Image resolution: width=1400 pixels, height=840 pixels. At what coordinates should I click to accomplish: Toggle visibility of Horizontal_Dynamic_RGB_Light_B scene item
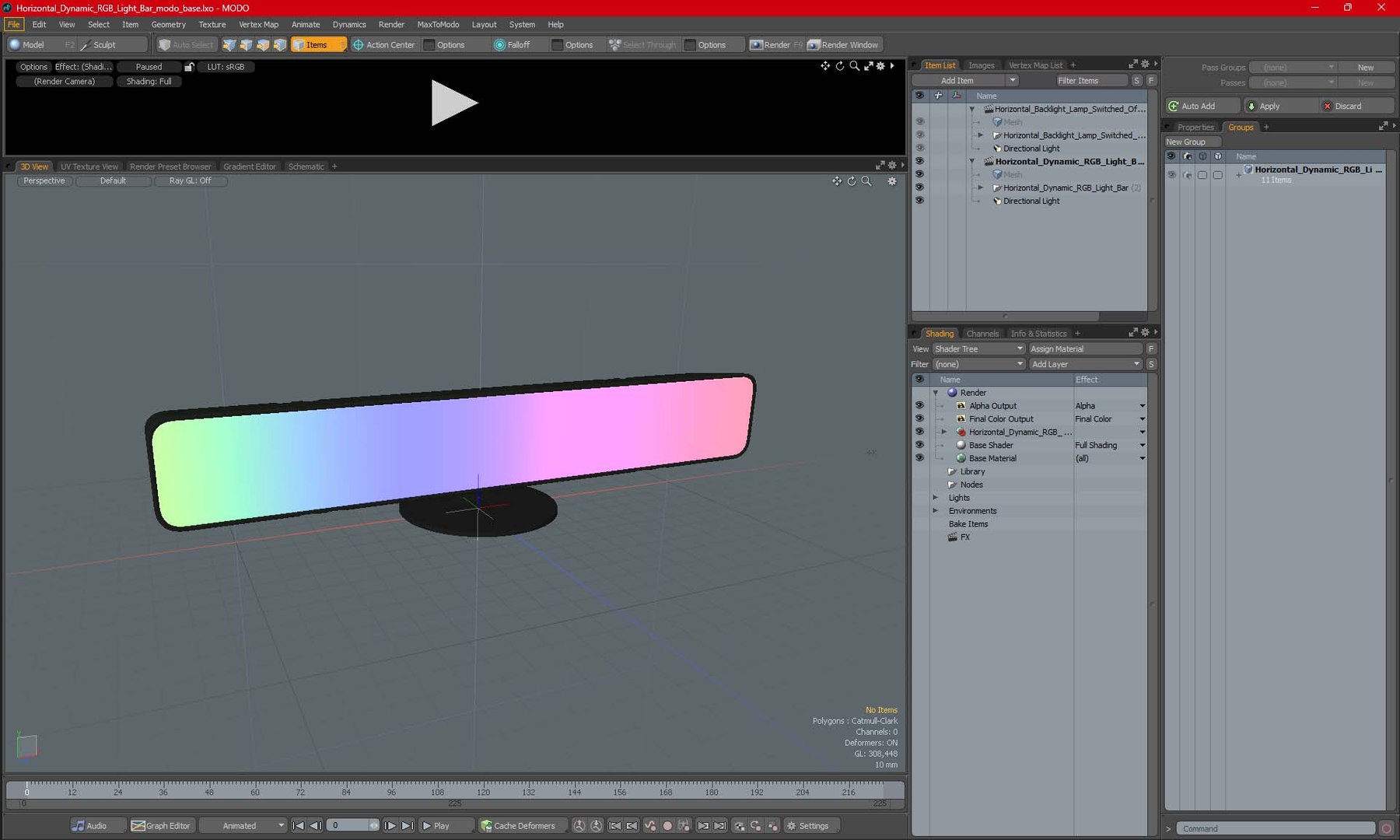tap(919, 161)
